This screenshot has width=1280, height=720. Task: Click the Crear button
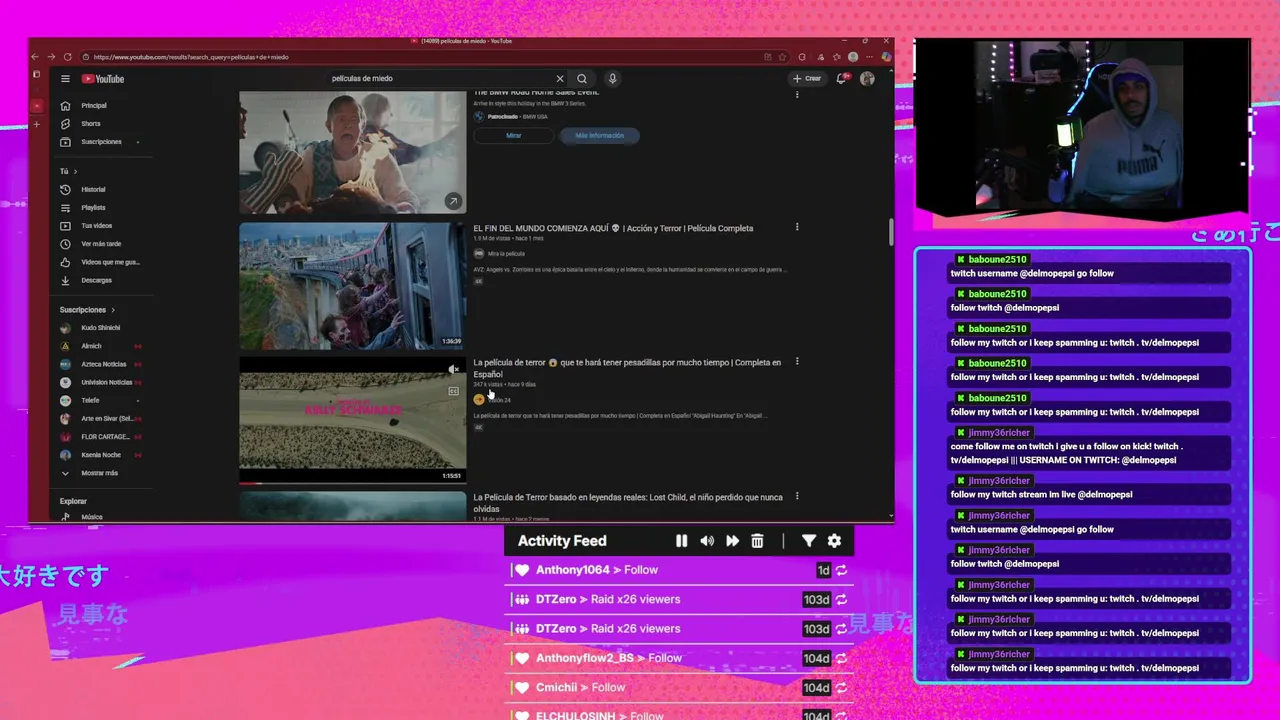[x=806, y=78]
